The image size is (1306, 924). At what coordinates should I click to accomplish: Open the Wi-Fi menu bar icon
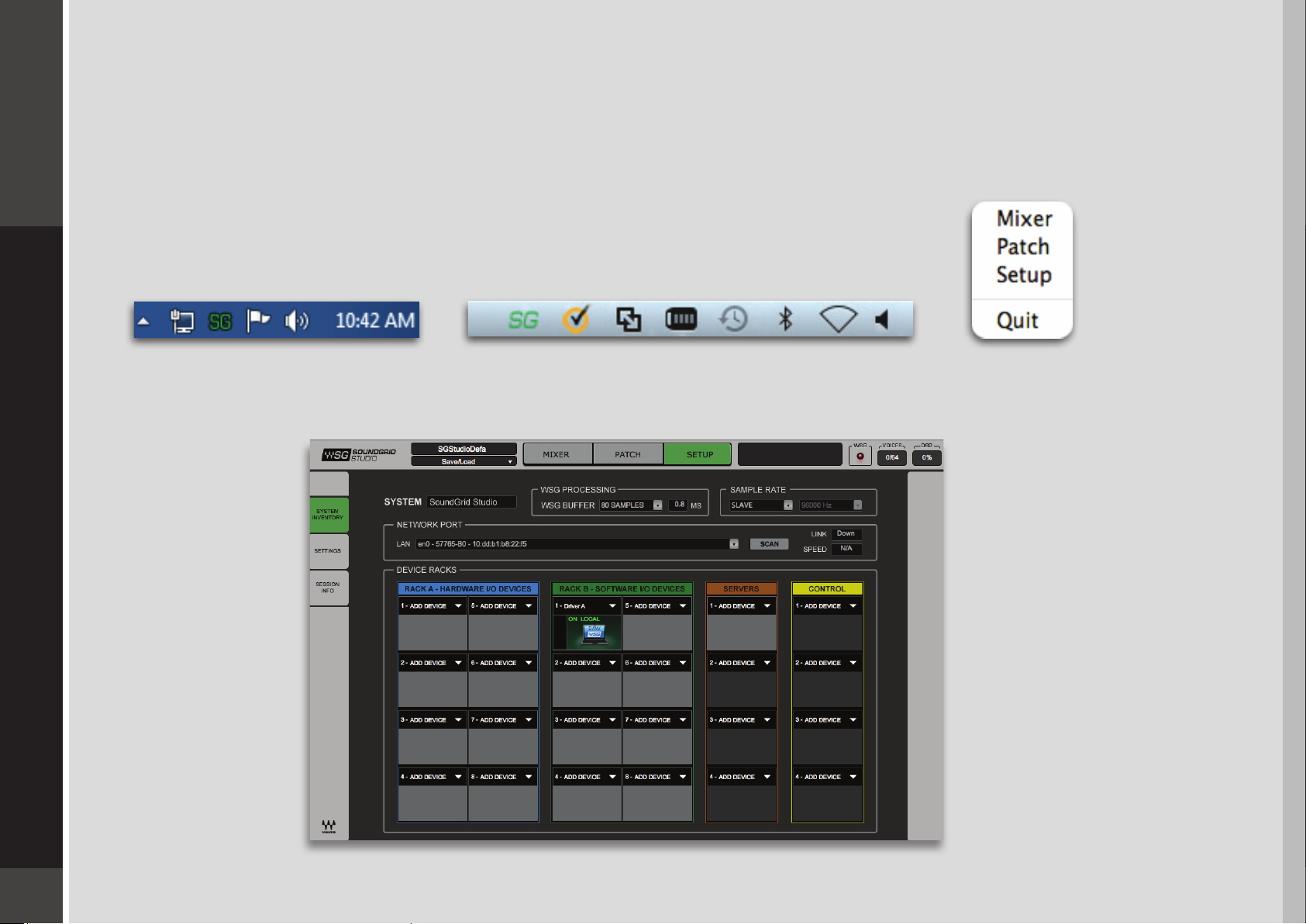[838, 319]
